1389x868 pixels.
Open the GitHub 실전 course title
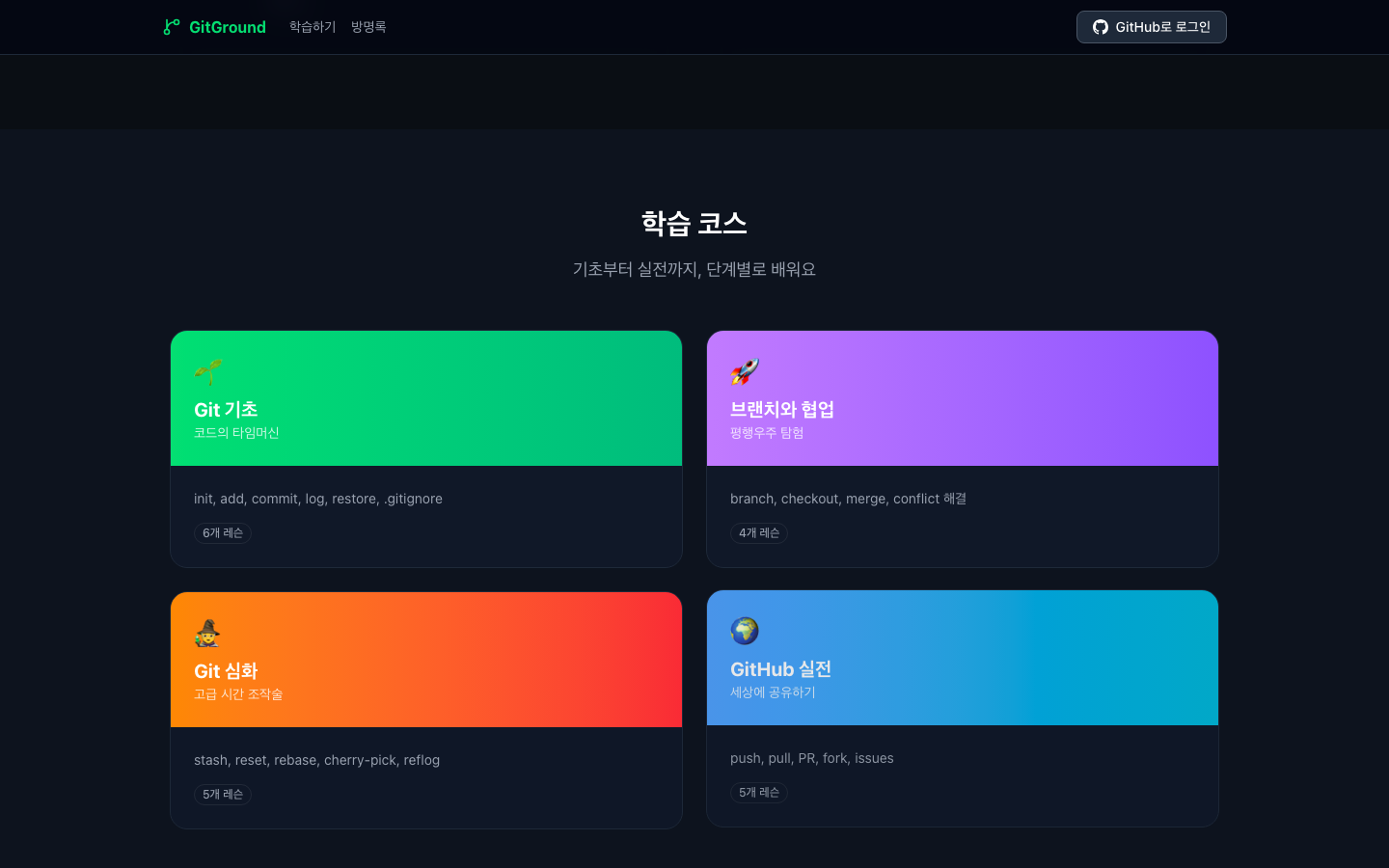pos(780,669)
